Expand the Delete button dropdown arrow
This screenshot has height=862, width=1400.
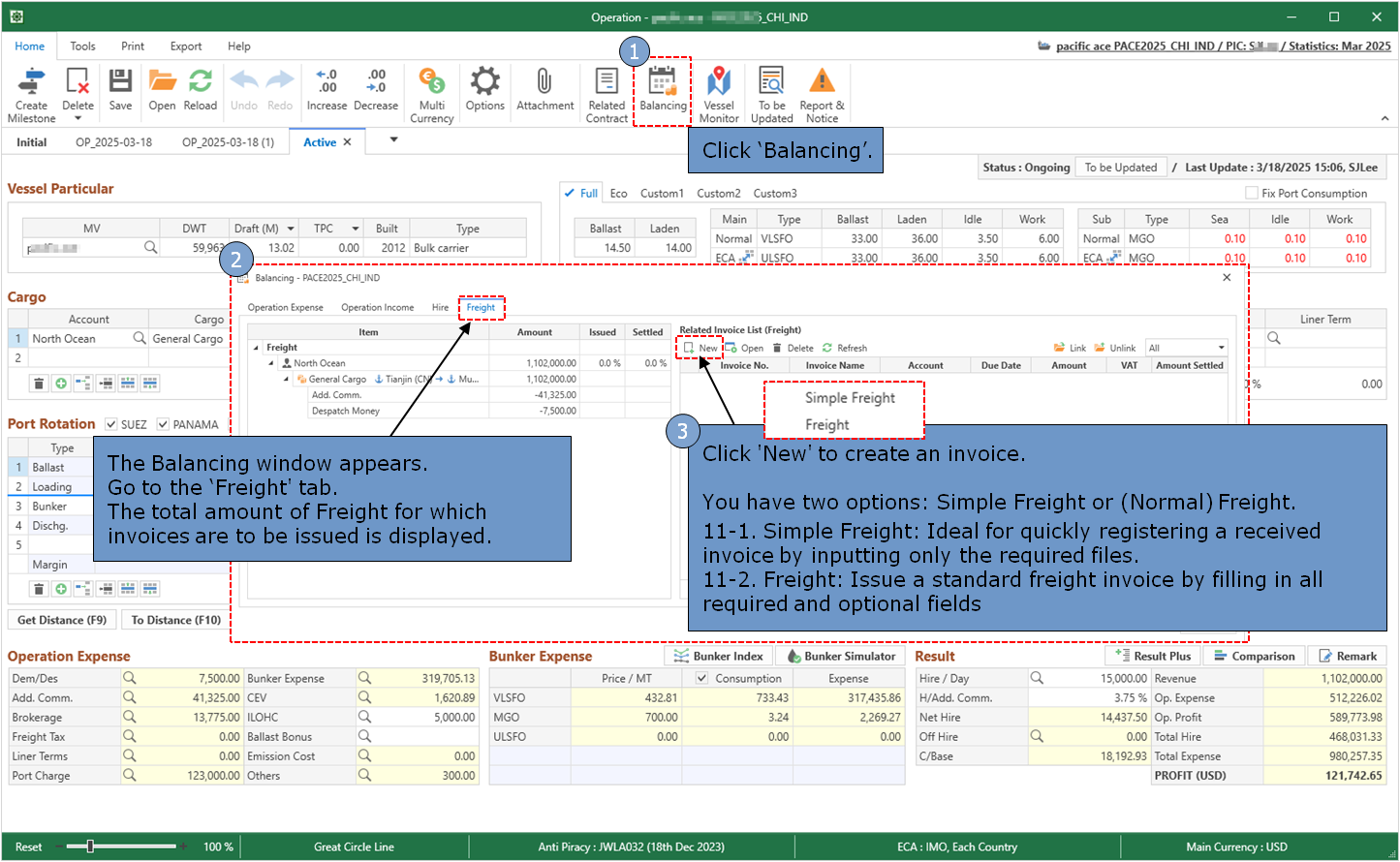coord(78,119)
